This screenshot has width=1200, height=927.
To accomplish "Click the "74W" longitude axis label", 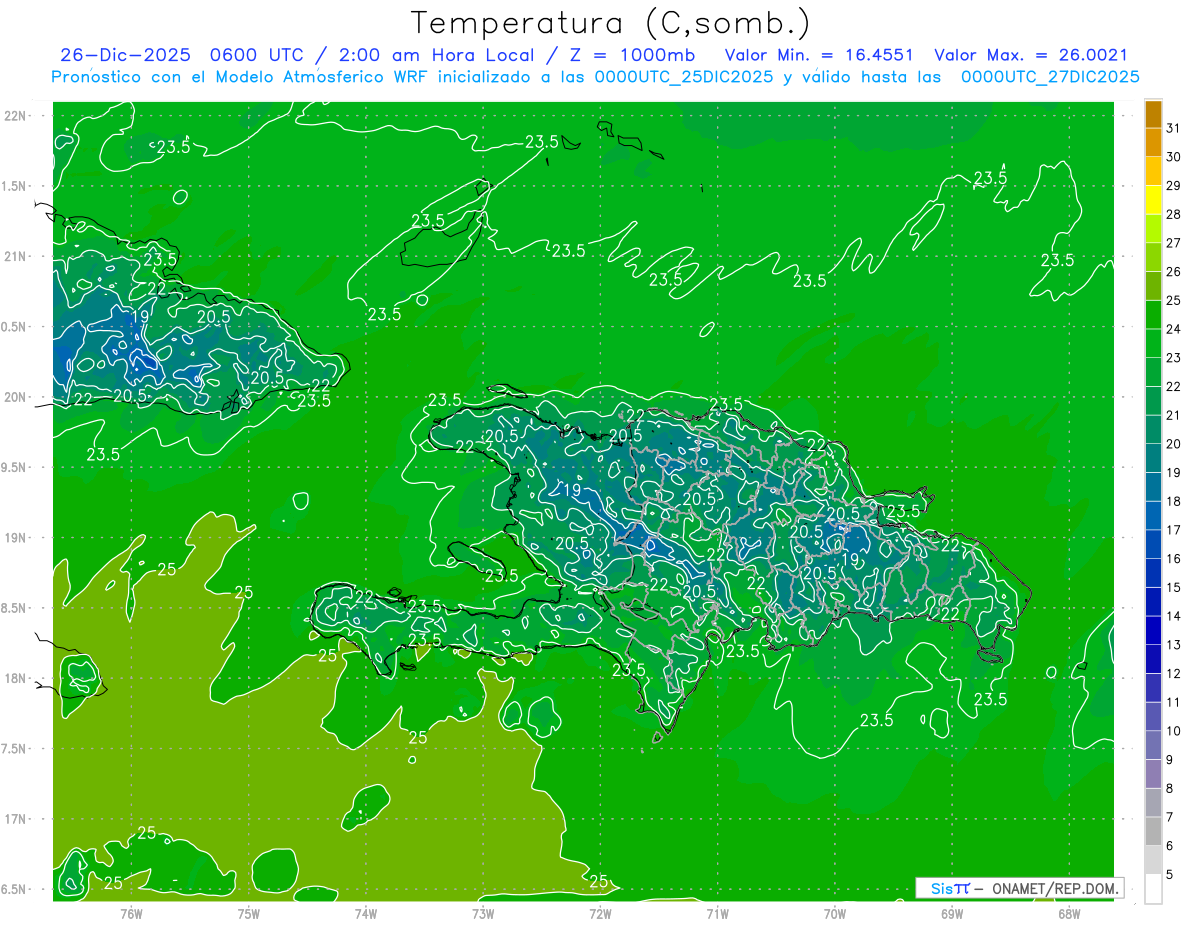I will [366, 914].
